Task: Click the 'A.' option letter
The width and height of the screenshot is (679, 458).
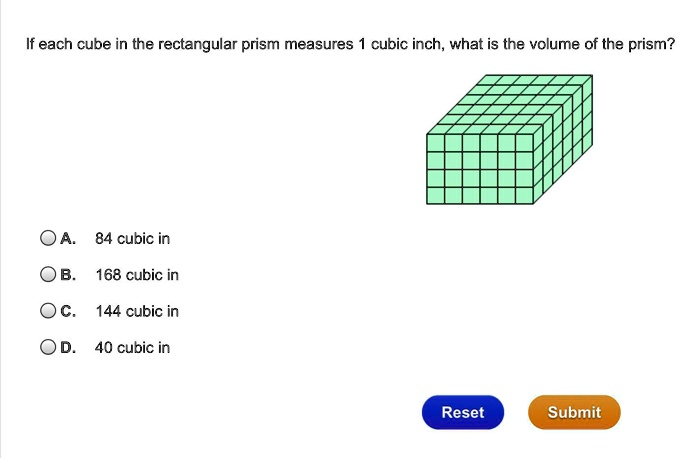Action: tap(68, 239)
